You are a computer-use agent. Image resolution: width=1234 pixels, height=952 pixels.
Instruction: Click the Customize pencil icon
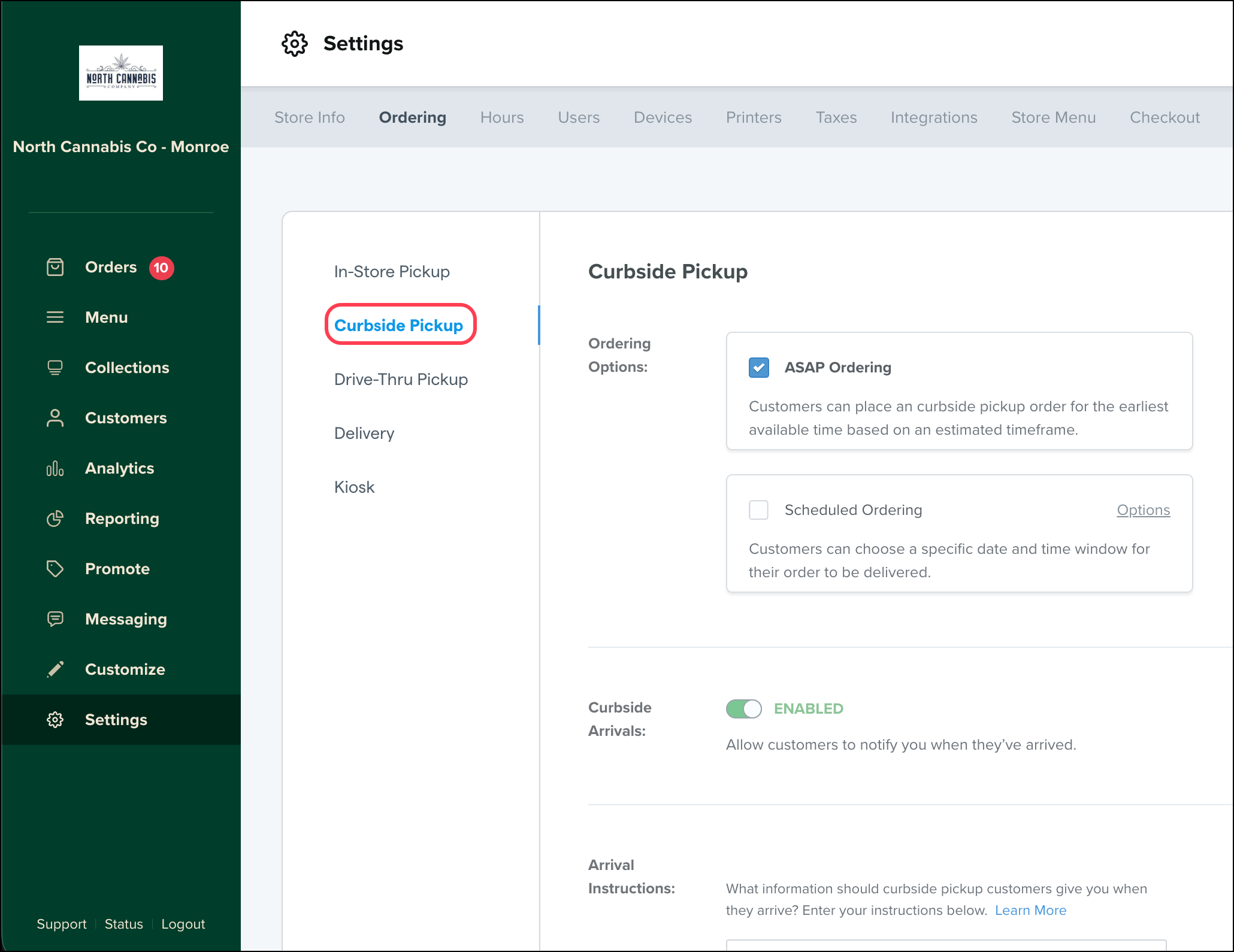coord(55,669)
